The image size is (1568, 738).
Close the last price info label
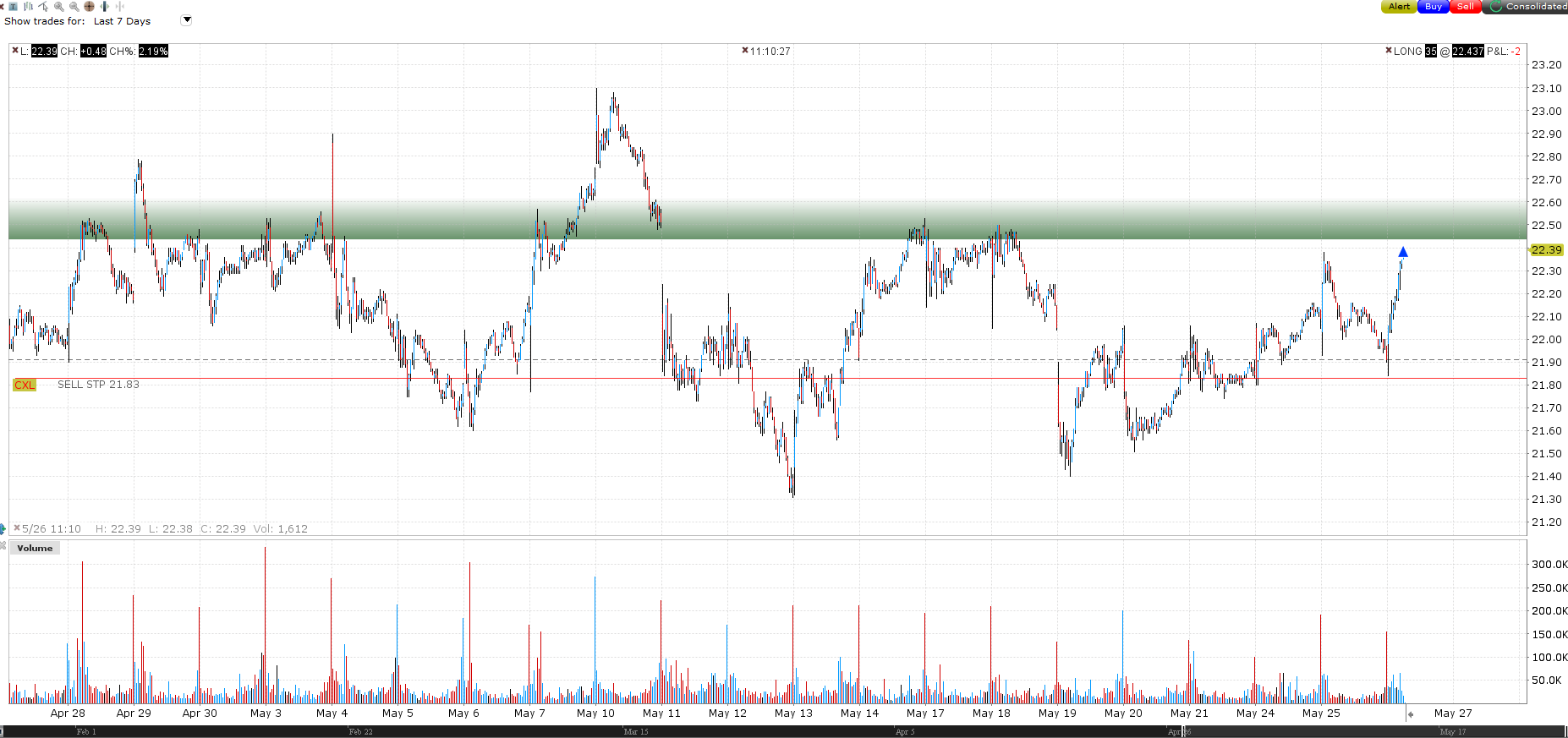pyautogui.click(x=15, y=51)
